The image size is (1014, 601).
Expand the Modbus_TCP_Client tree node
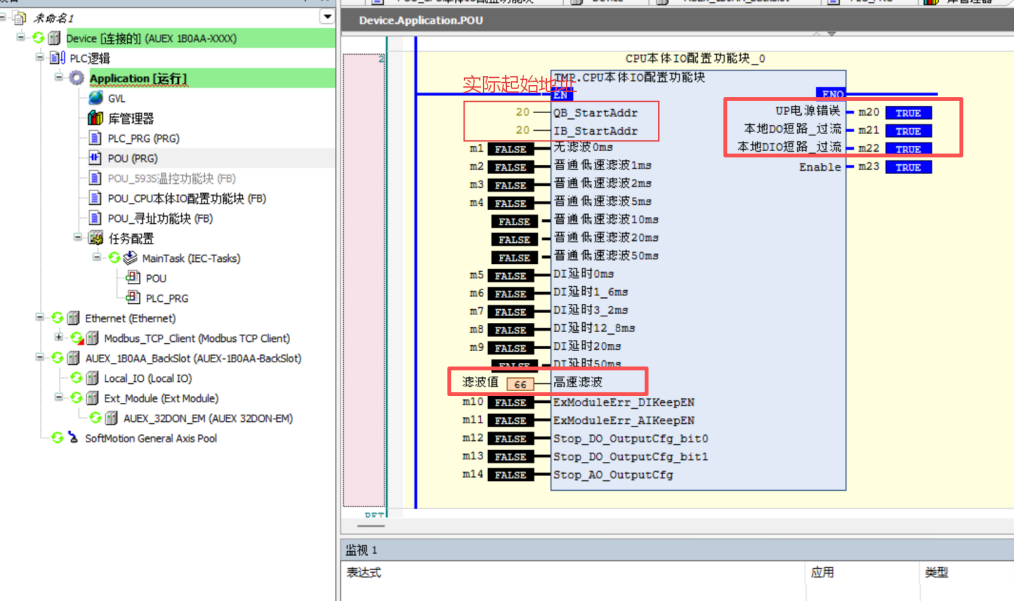(x=59, y=337)
